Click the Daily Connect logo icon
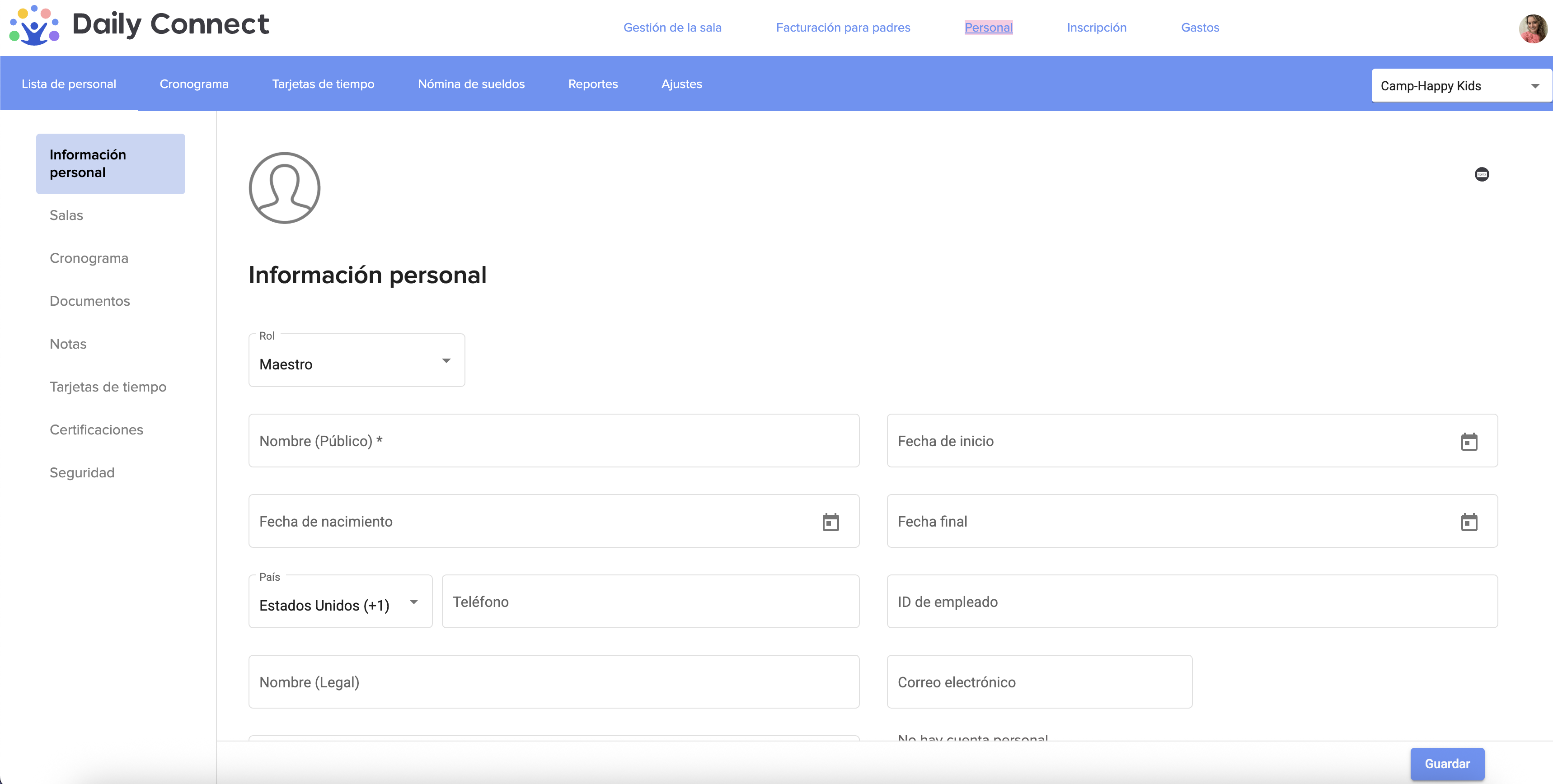This screenshot has width=1553, height=784. [x=34, y=25]
